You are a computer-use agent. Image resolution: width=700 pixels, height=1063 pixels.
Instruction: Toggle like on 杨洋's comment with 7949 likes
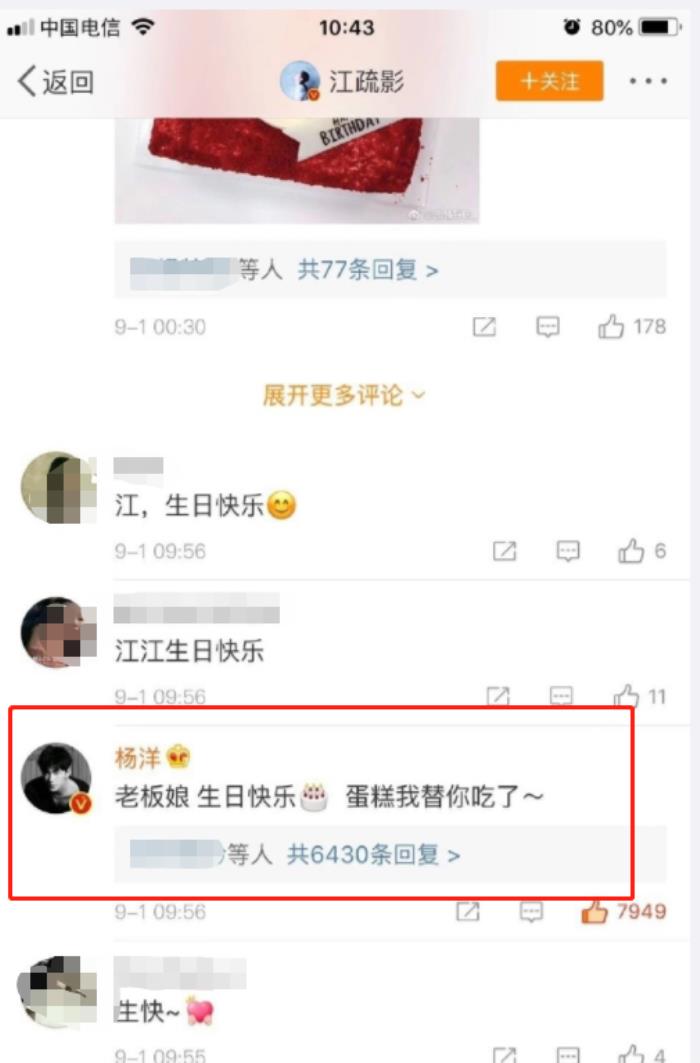coord(594,912)
